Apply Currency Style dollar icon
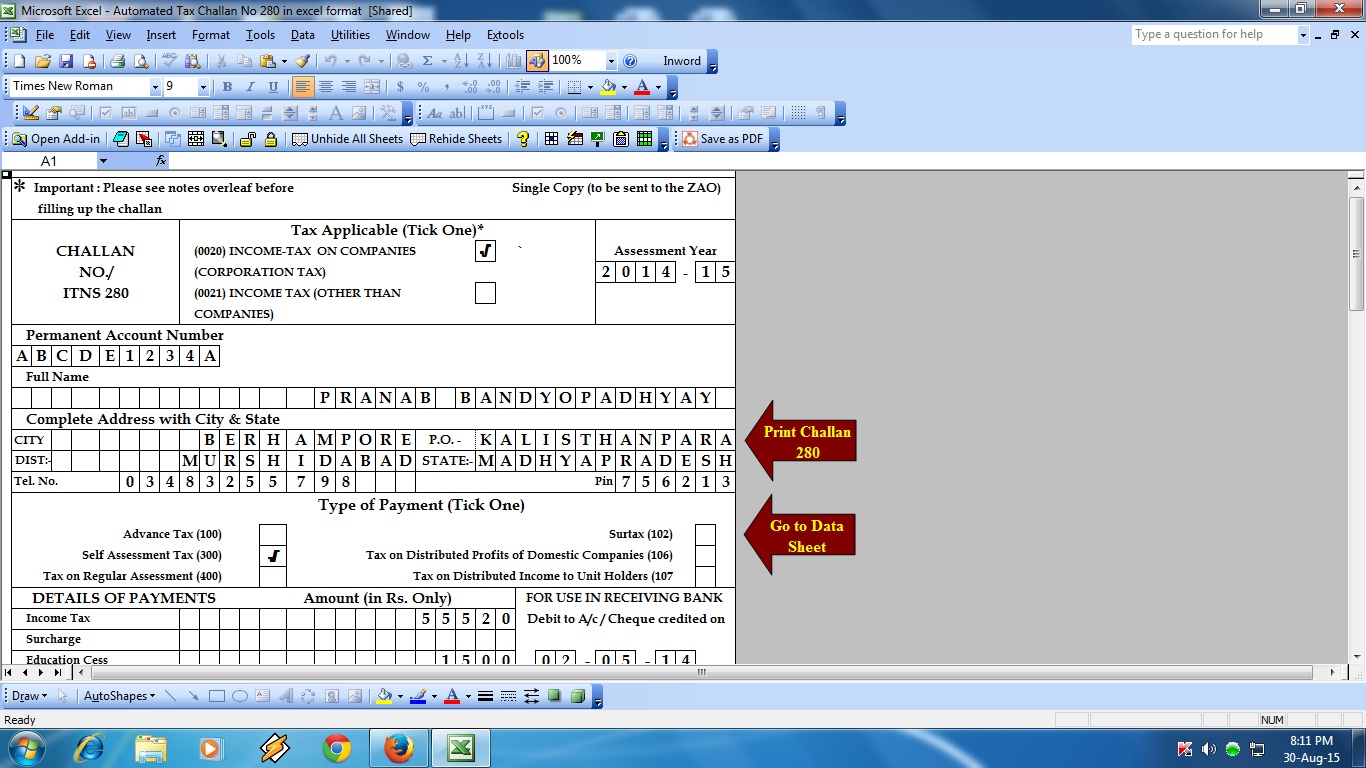The image size is (1366, 768). click(400, 87)
